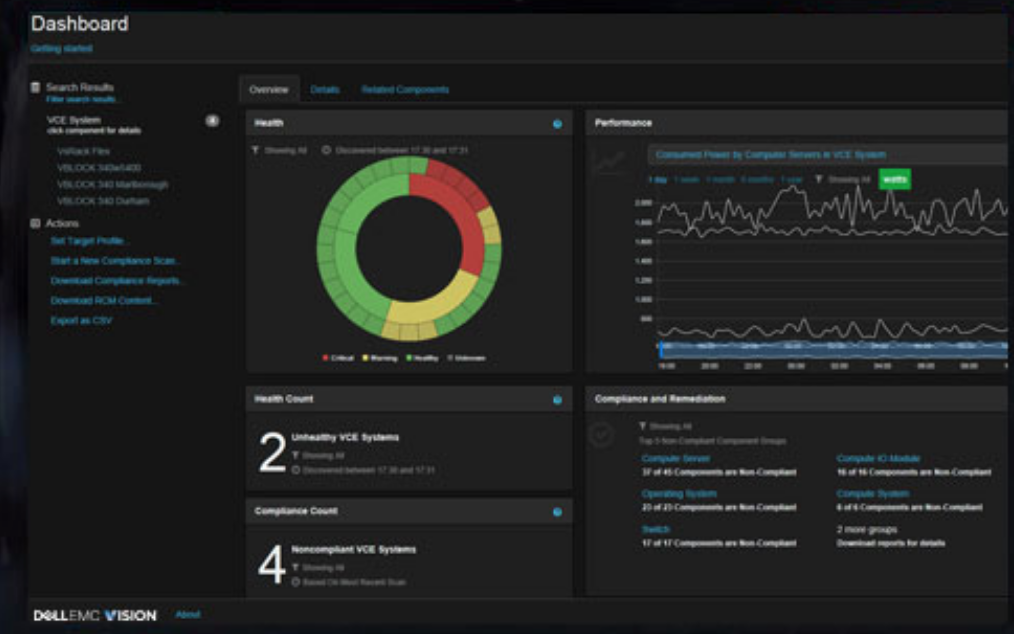The width and height of the screenshot is (1014, 634).
Task: Click the filter icon in Health panel
Action: [256, 150]
